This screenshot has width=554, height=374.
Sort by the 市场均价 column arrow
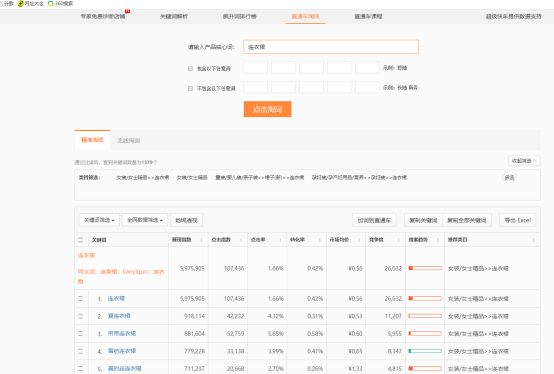[359, 240]
